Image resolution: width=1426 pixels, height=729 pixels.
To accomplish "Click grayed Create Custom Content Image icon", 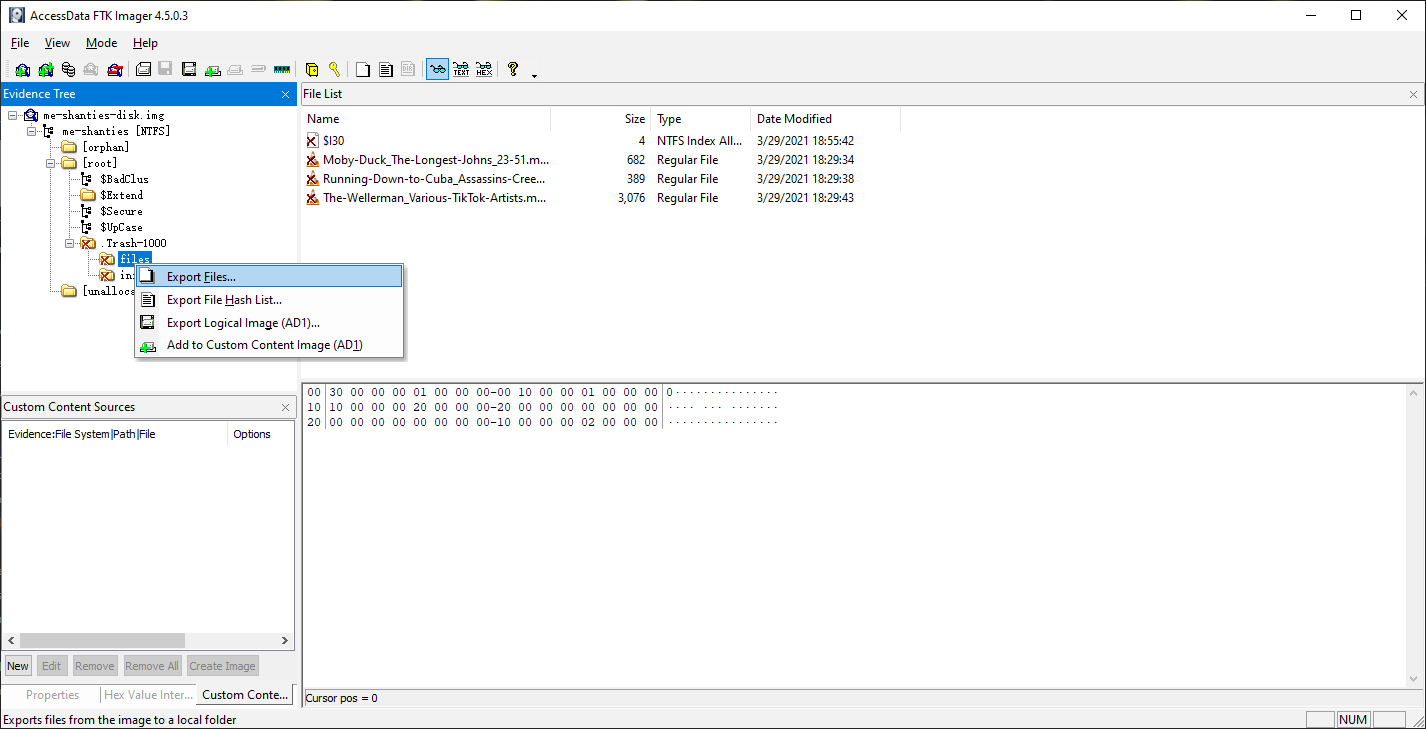I will click(235, 69).
